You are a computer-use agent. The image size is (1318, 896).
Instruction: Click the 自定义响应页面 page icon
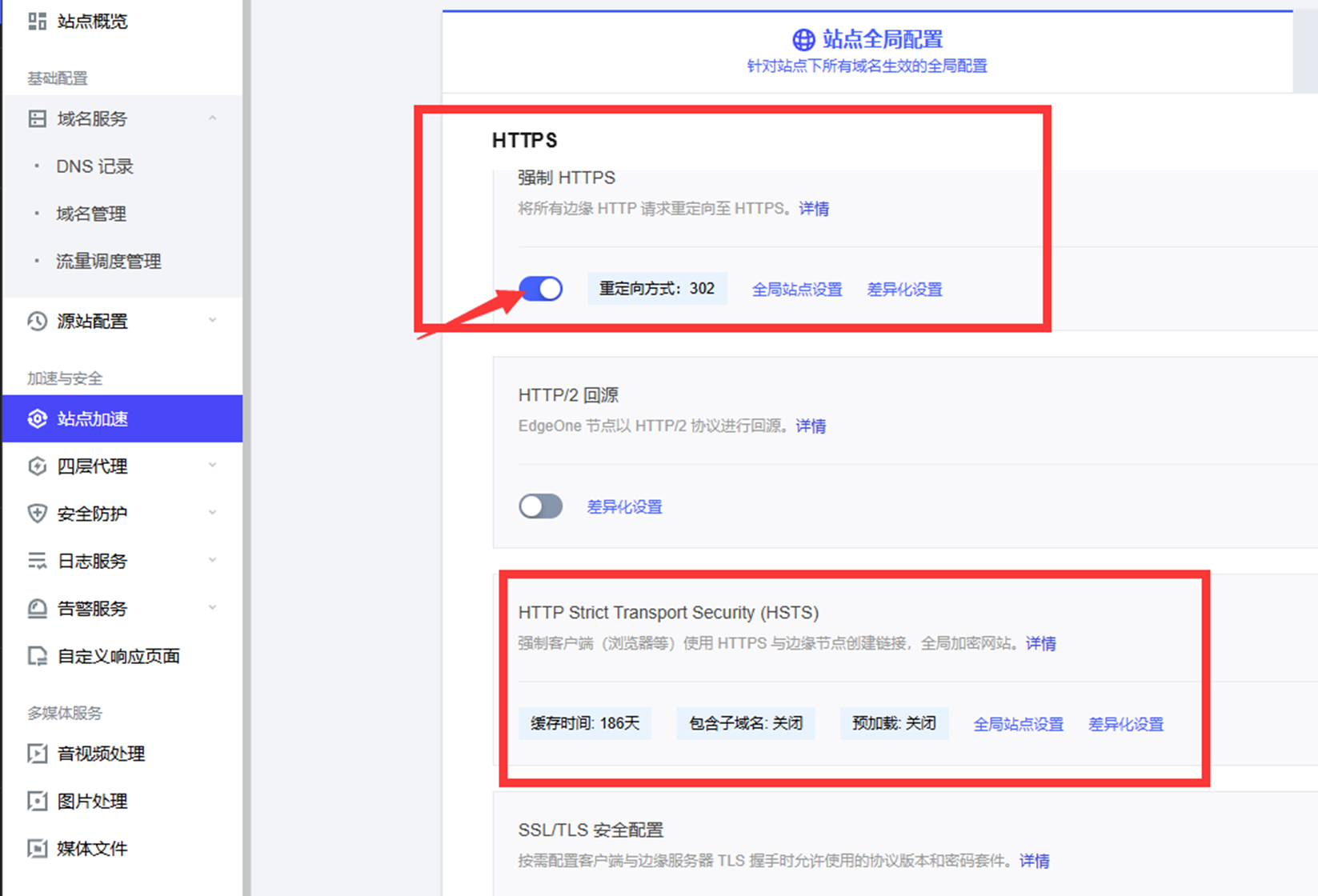[37, 657]
